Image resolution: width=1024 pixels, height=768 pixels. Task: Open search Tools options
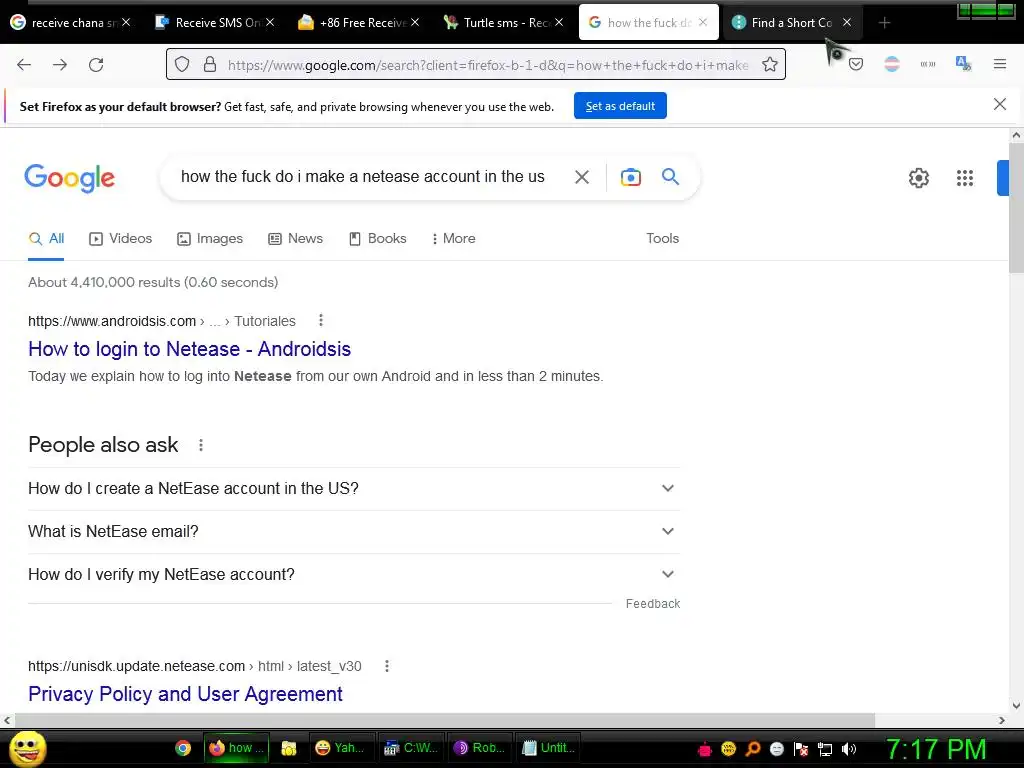662,239
